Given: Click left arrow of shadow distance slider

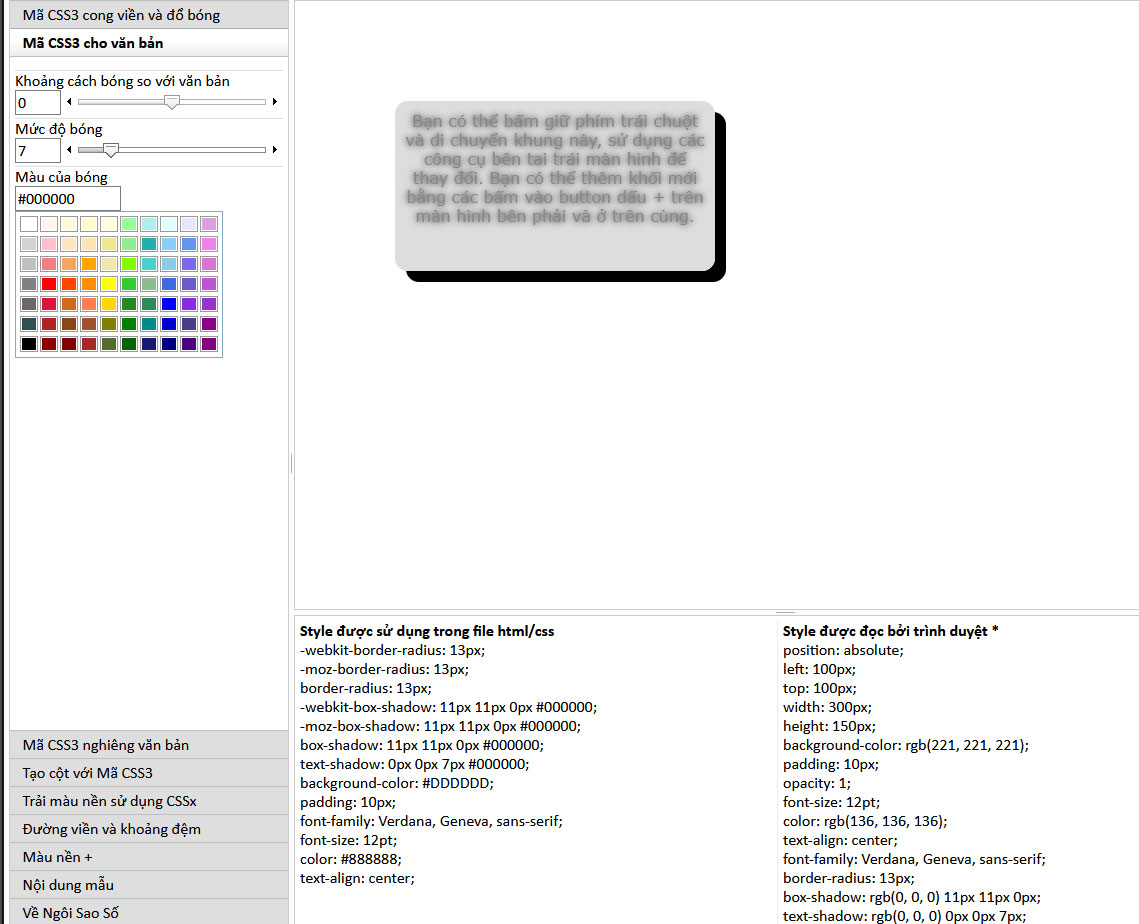Looking at the screenshot, I should click(x=69, y=102).
